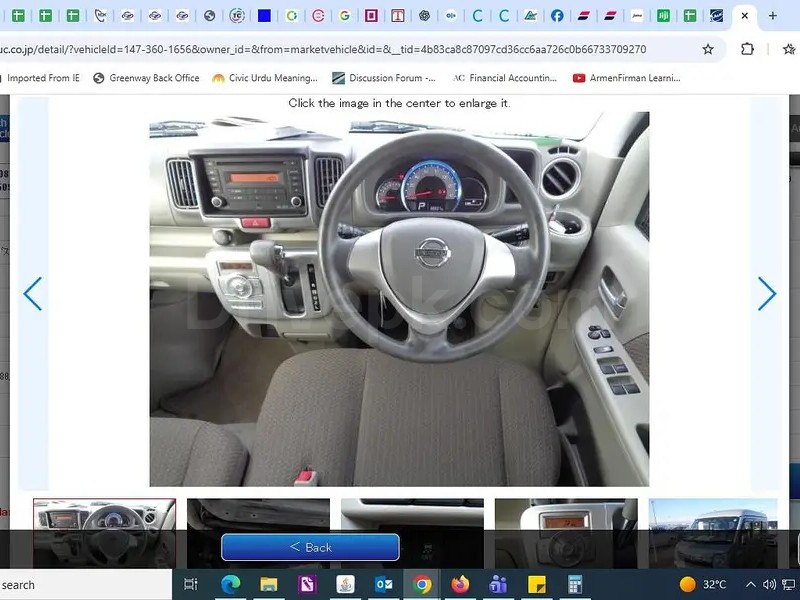Expand the hidden system tray icons

tap(751, 584)
